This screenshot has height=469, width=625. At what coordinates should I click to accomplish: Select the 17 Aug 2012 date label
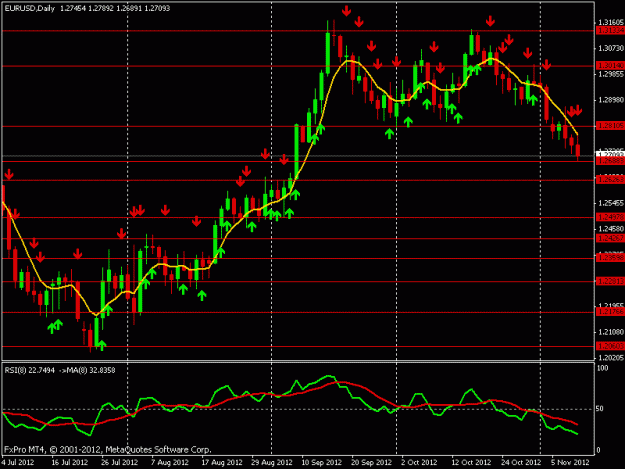point(222,462)
